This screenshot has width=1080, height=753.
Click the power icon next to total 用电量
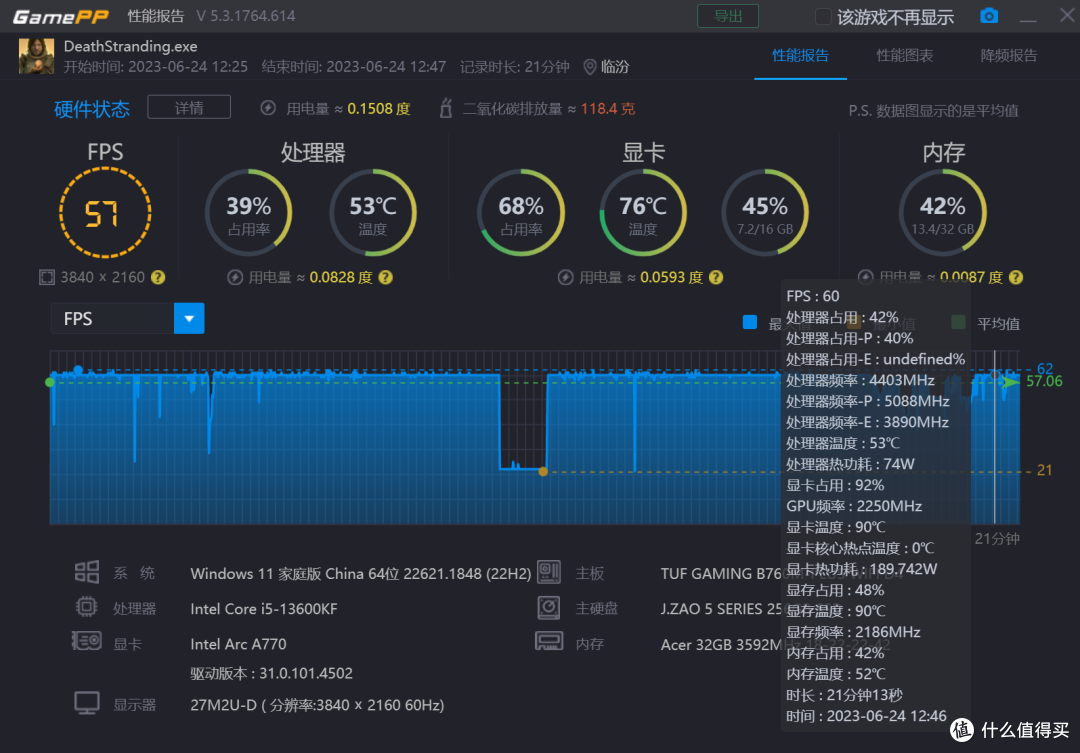(269, 108)
